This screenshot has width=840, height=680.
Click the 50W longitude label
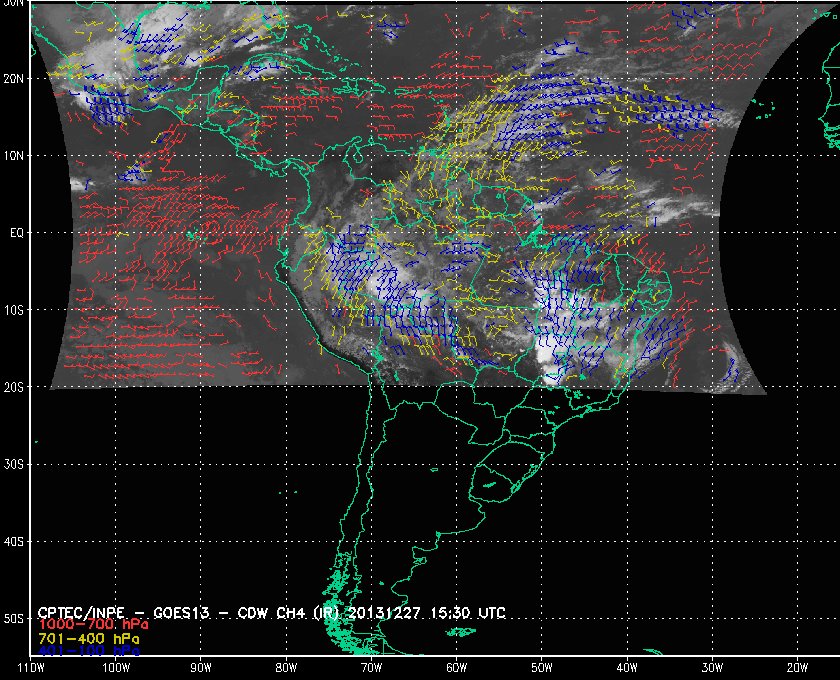[x=542, y=668]
